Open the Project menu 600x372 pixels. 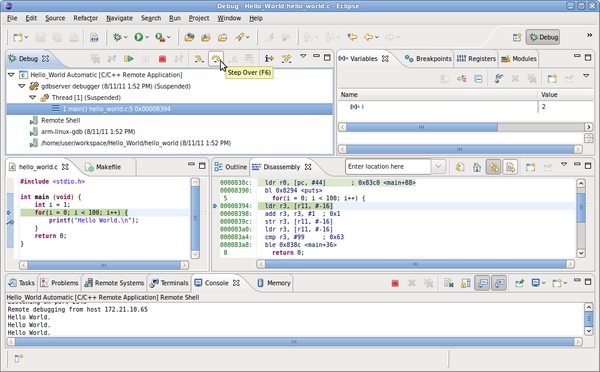point(199,18)
